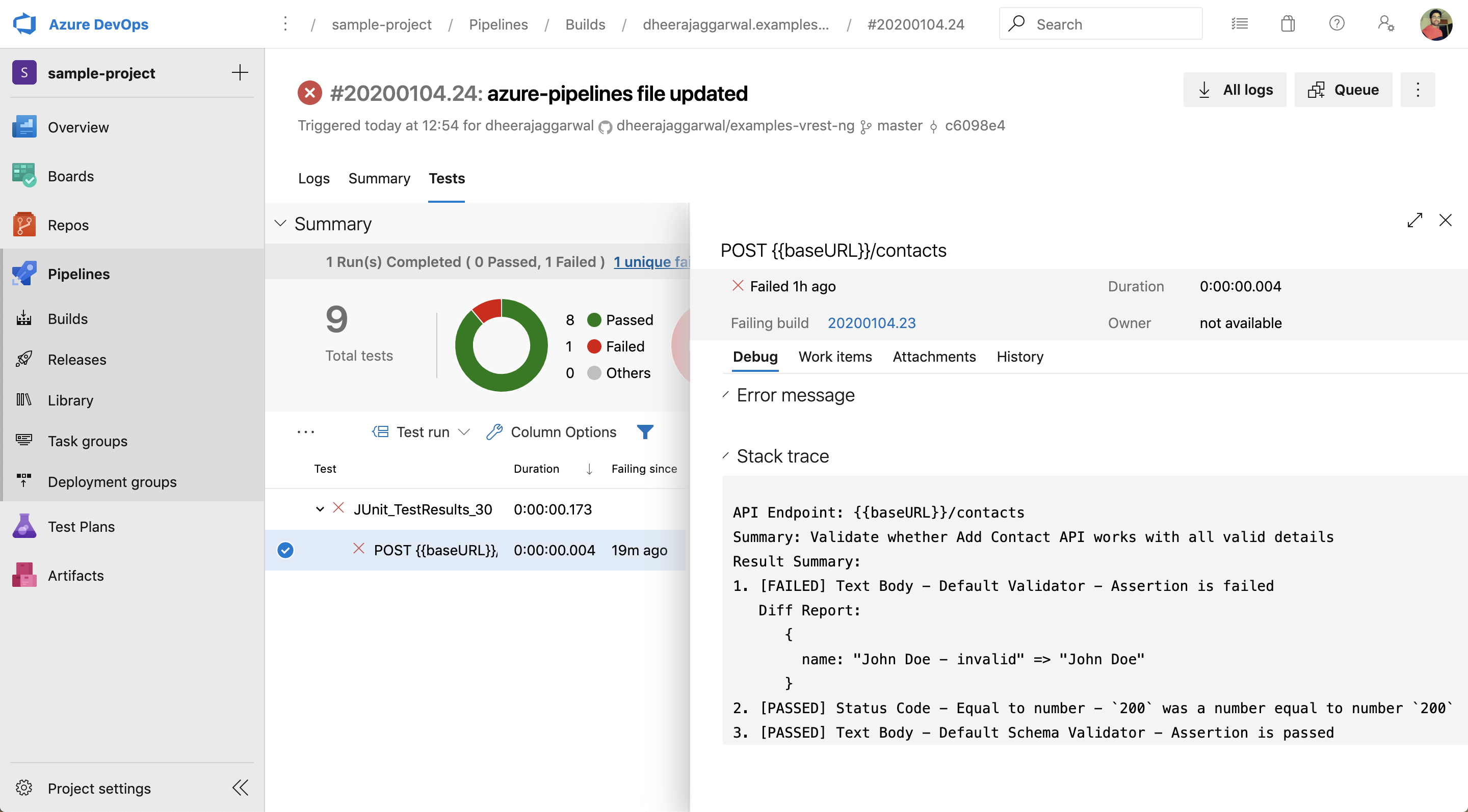Image resolution: width=1468 pixels, height=812 pixels.
Task: Open Task groups under Pipelines
Action: tap(132, 441)
